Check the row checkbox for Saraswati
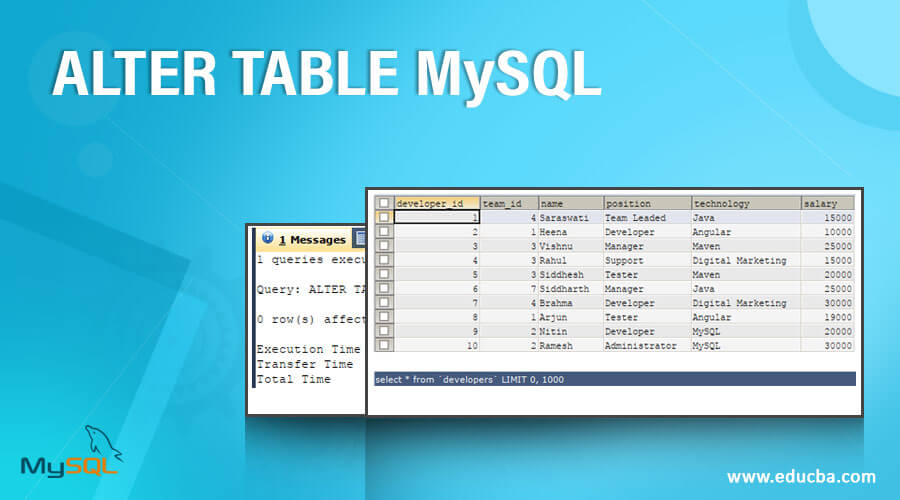This screenshot has height=500, width=900. pyautogui.click(x=384, y=218)
